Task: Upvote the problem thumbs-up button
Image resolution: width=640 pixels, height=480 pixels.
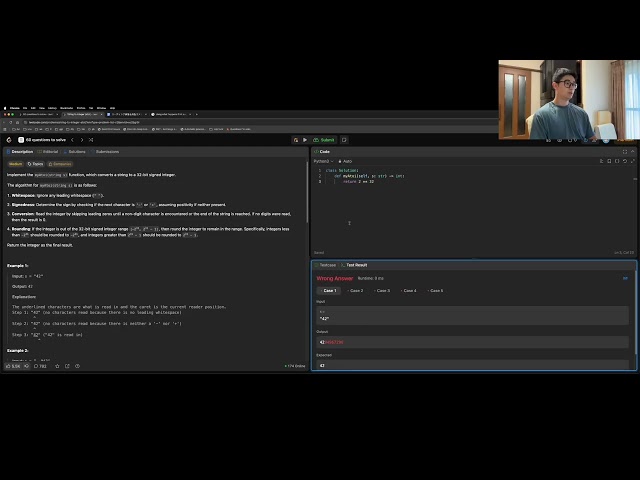Action: point(13,366)
